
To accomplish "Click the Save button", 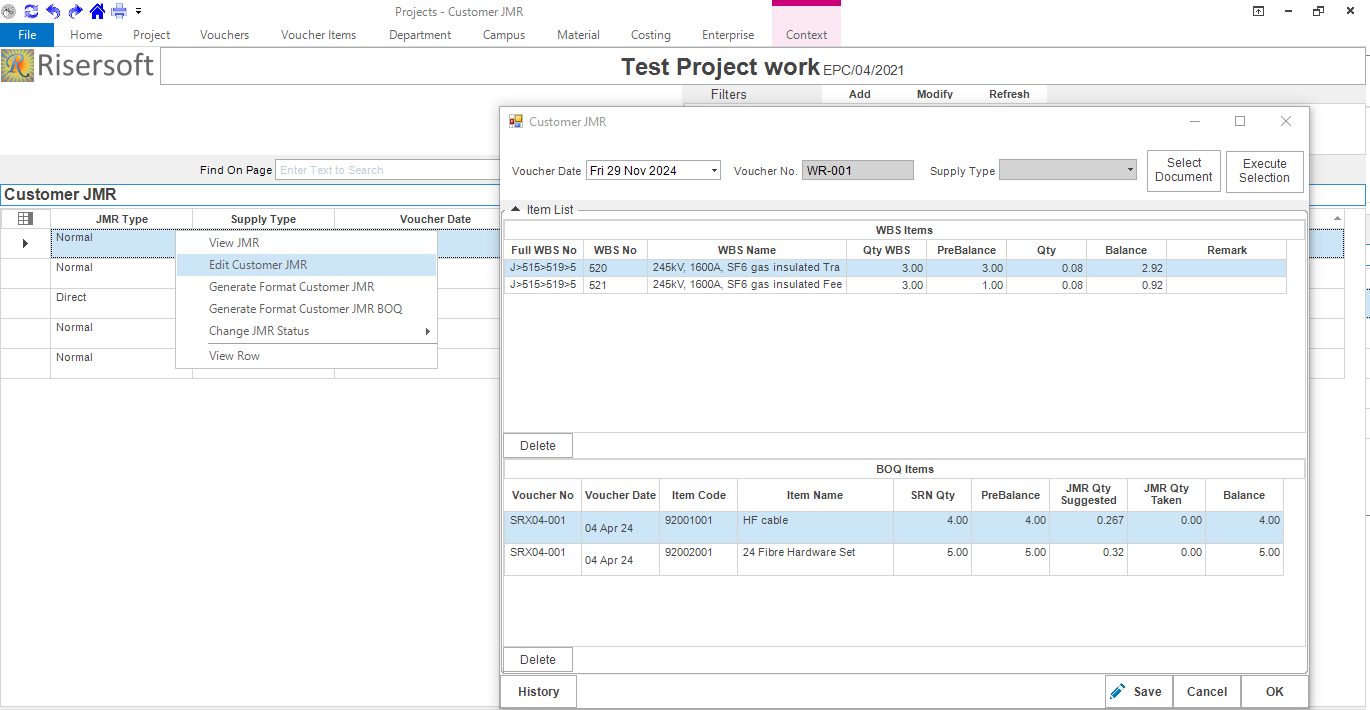I will tap(1136, 691).
